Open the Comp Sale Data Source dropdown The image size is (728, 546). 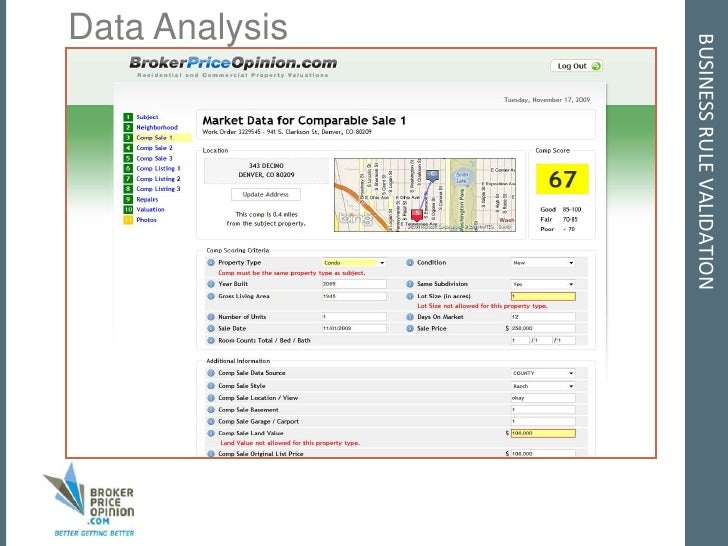tap(543, 373)
